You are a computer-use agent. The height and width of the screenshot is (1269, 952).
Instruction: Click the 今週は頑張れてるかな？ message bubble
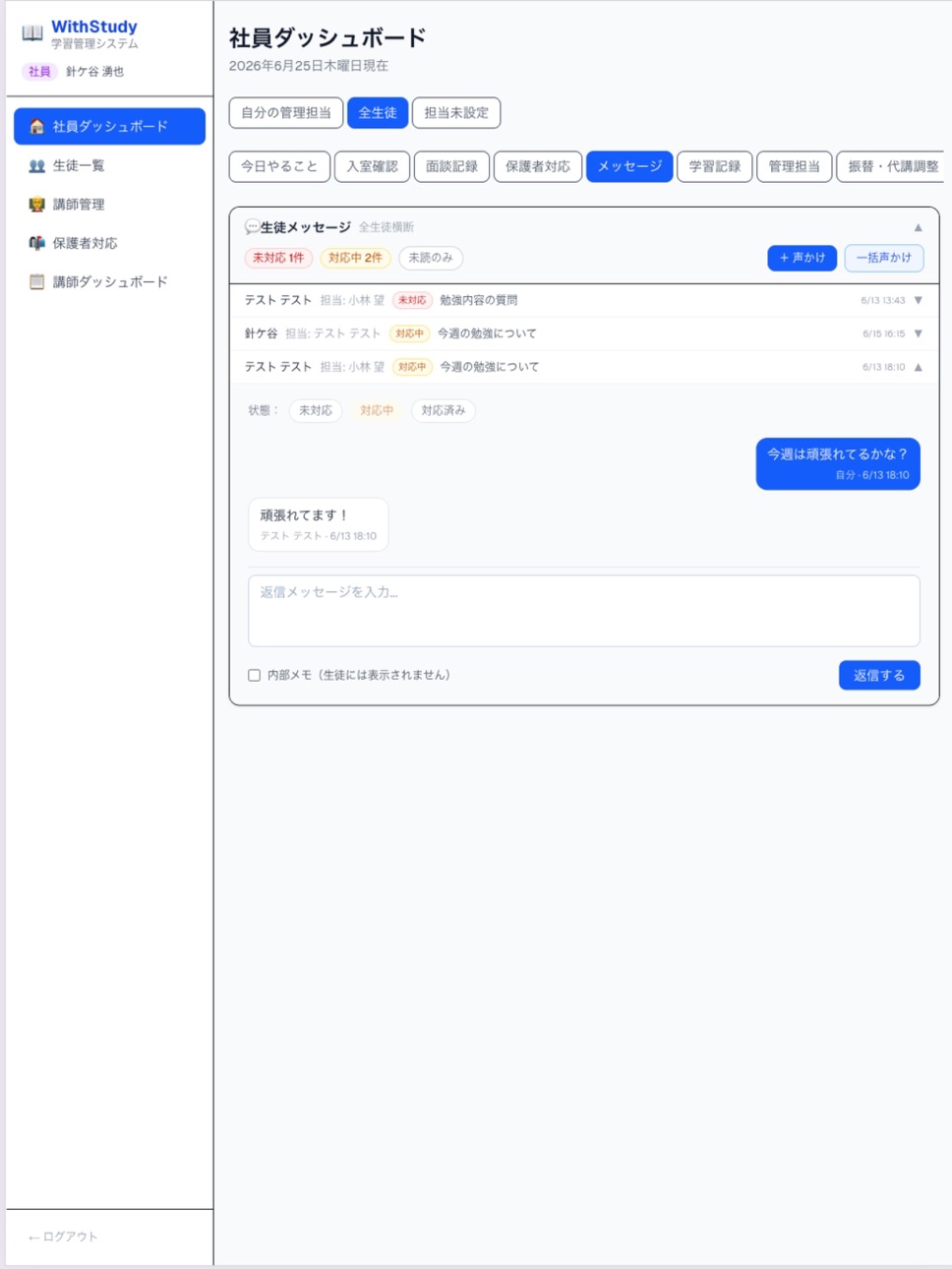838,463
